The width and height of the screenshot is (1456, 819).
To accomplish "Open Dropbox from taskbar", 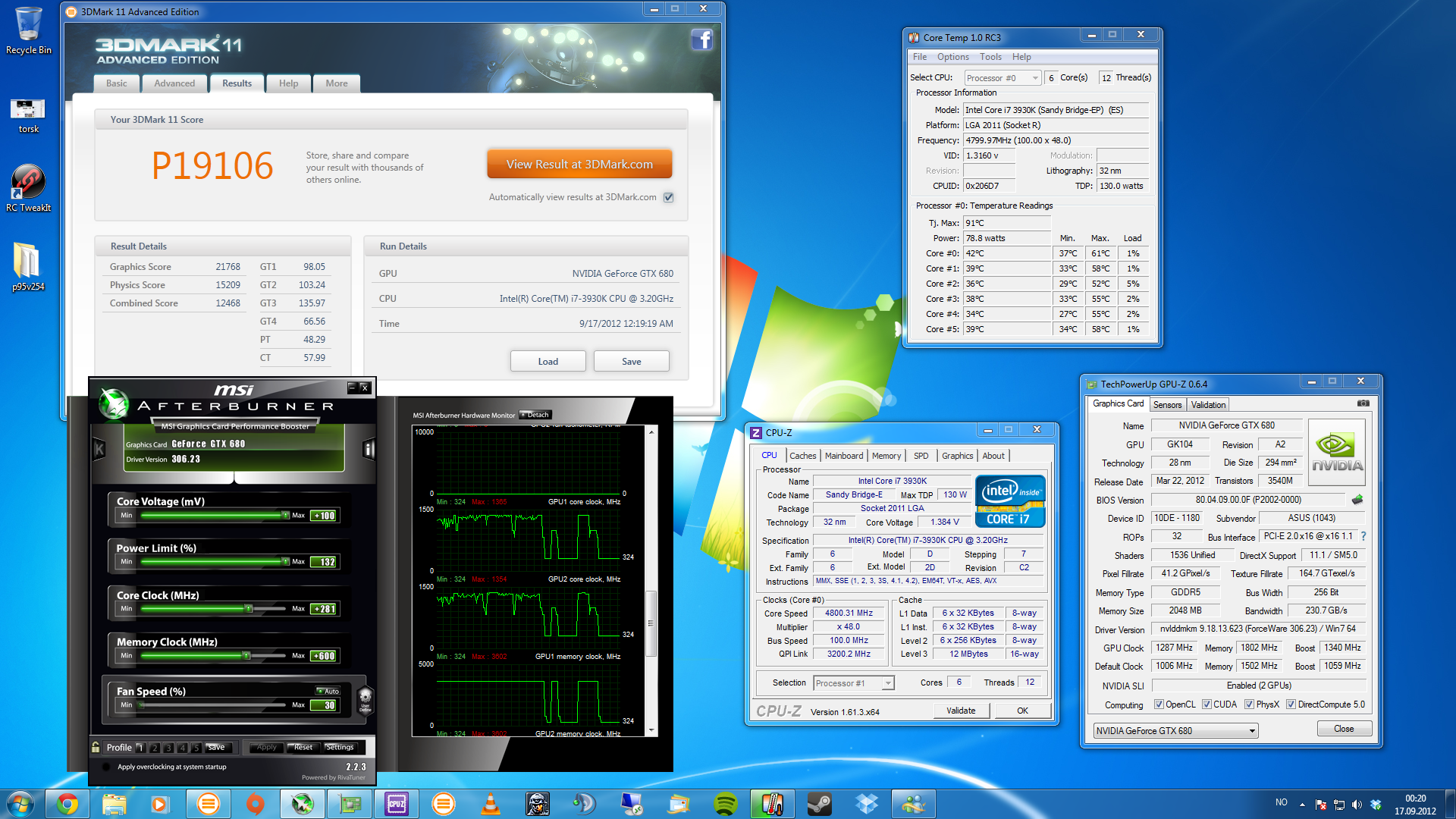I will (867, 804).
